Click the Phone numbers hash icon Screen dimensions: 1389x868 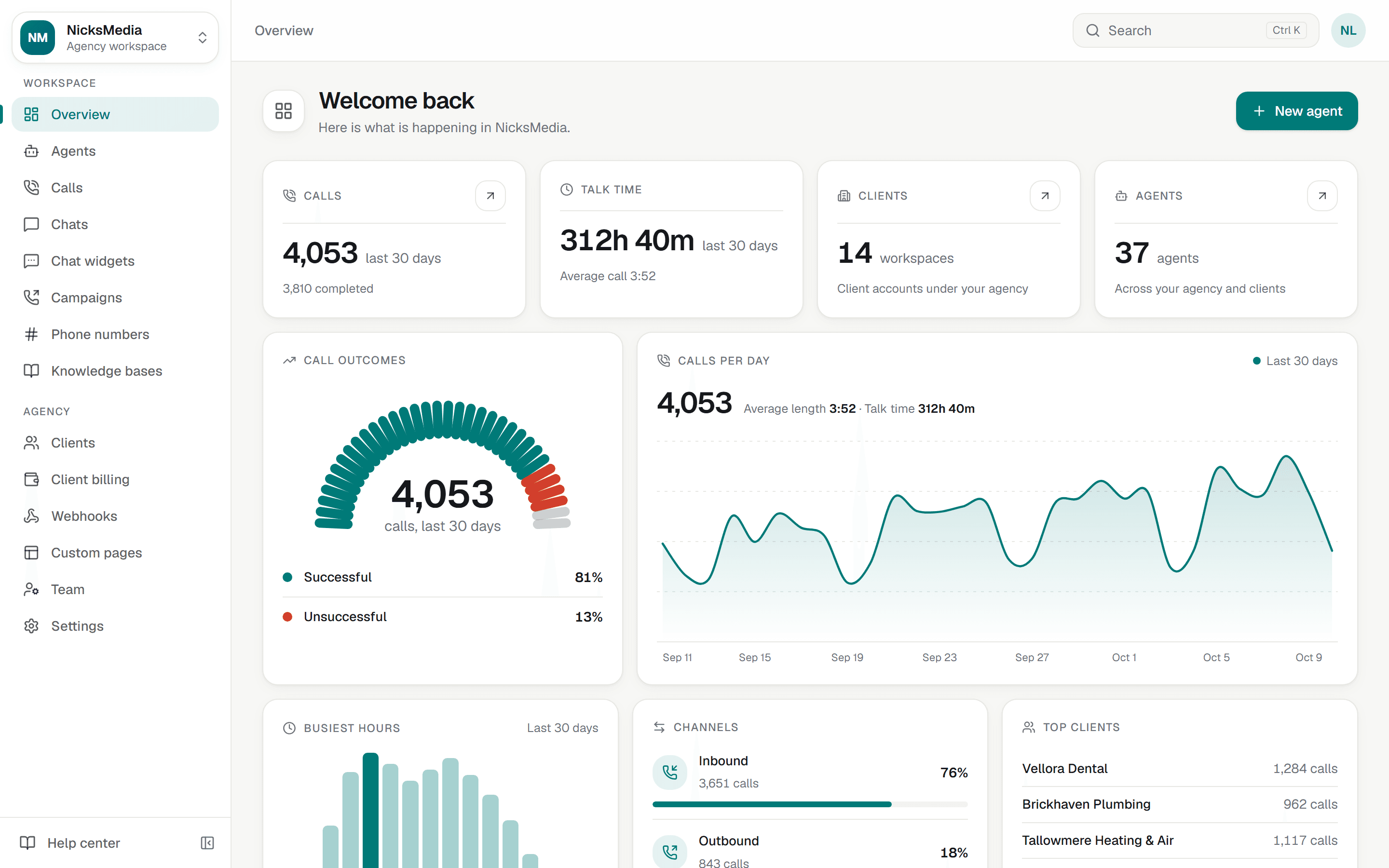pos(31,334)
